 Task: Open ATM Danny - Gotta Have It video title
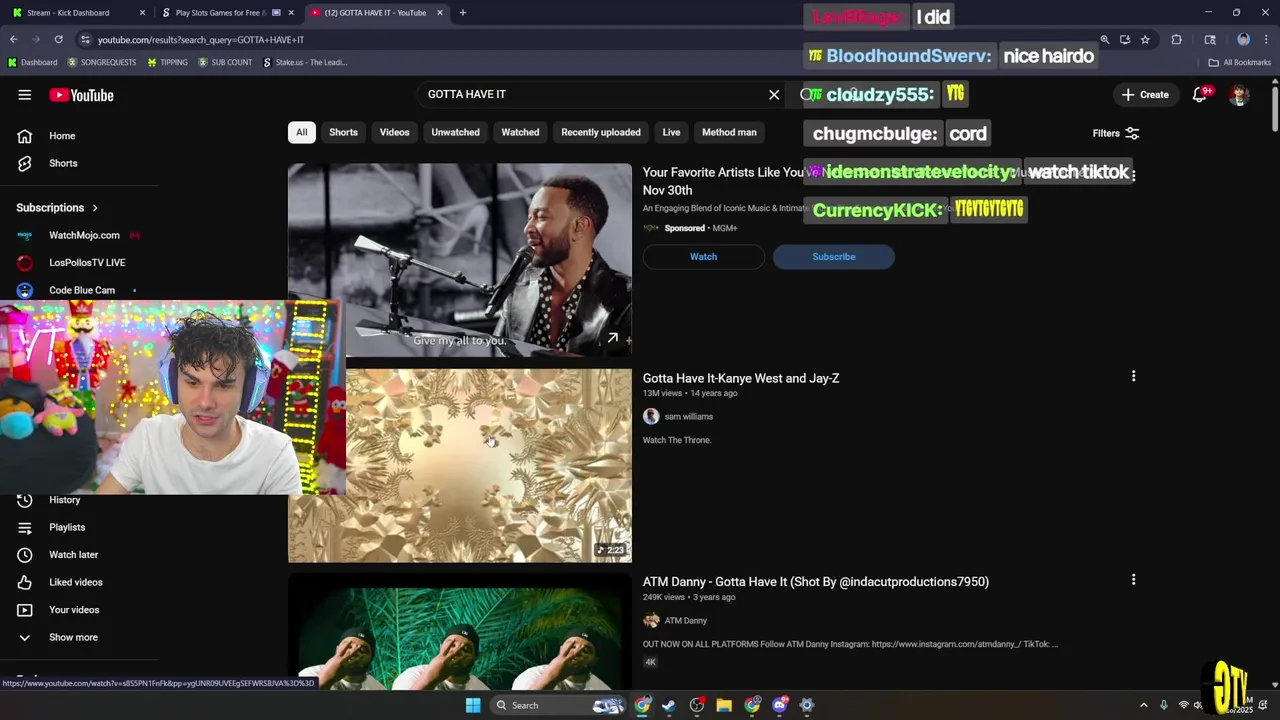coord(816,582)
